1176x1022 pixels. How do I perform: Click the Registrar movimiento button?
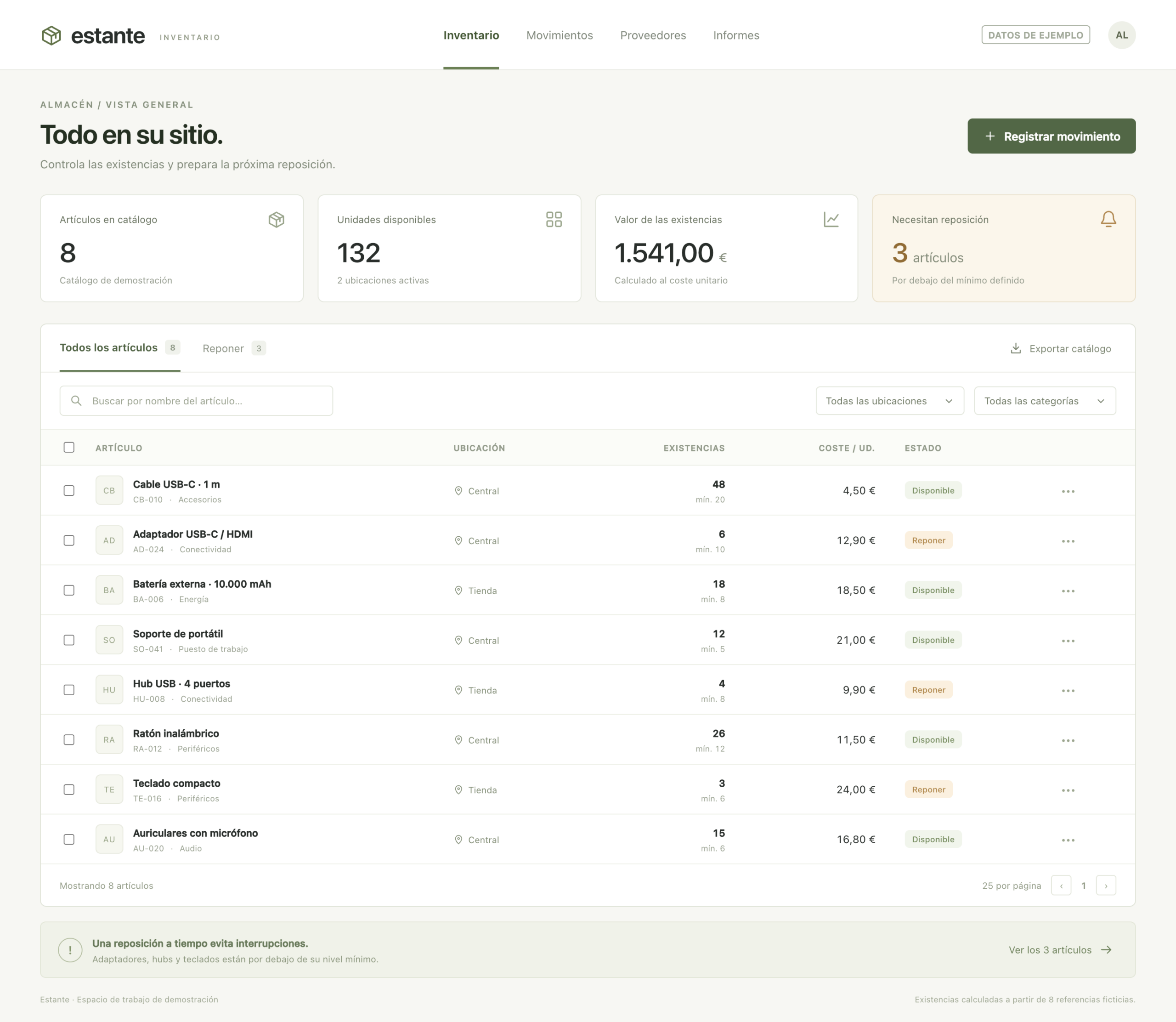click(1051, 136)
